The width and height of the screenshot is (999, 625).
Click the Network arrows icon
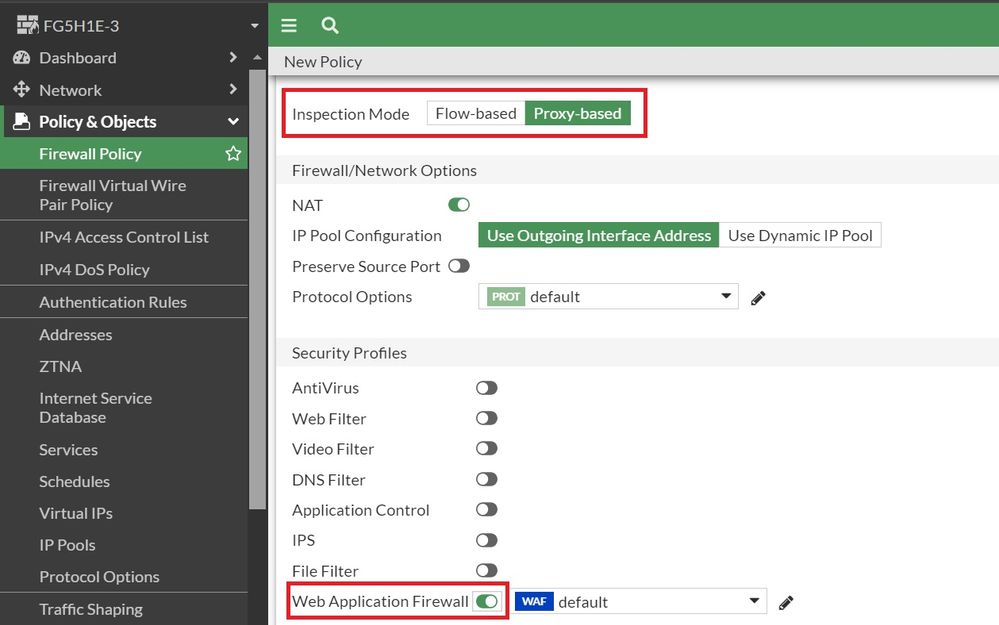pyautogui.click(x=21, y=90)
